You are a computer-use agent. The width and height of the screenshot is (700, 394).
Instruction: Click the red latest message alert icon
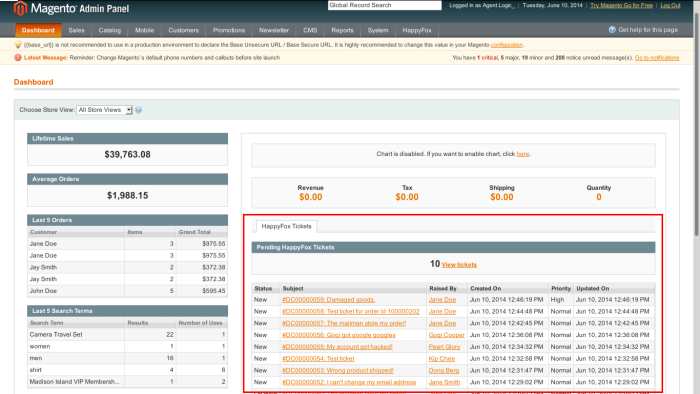point(18,58)
